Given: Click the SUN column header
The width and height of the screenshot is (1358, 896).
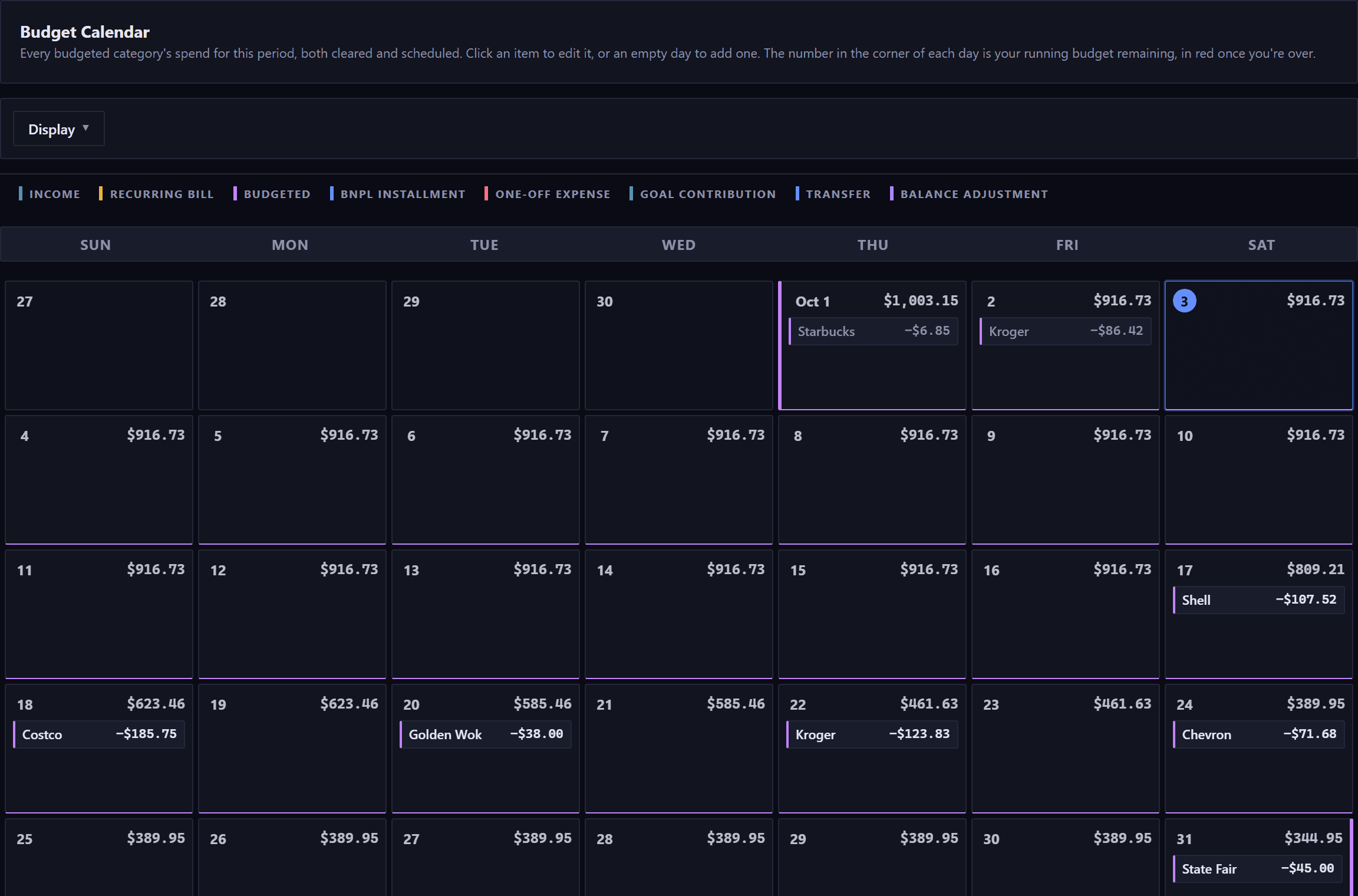Looking at the screenshot, I should (95, 245).
